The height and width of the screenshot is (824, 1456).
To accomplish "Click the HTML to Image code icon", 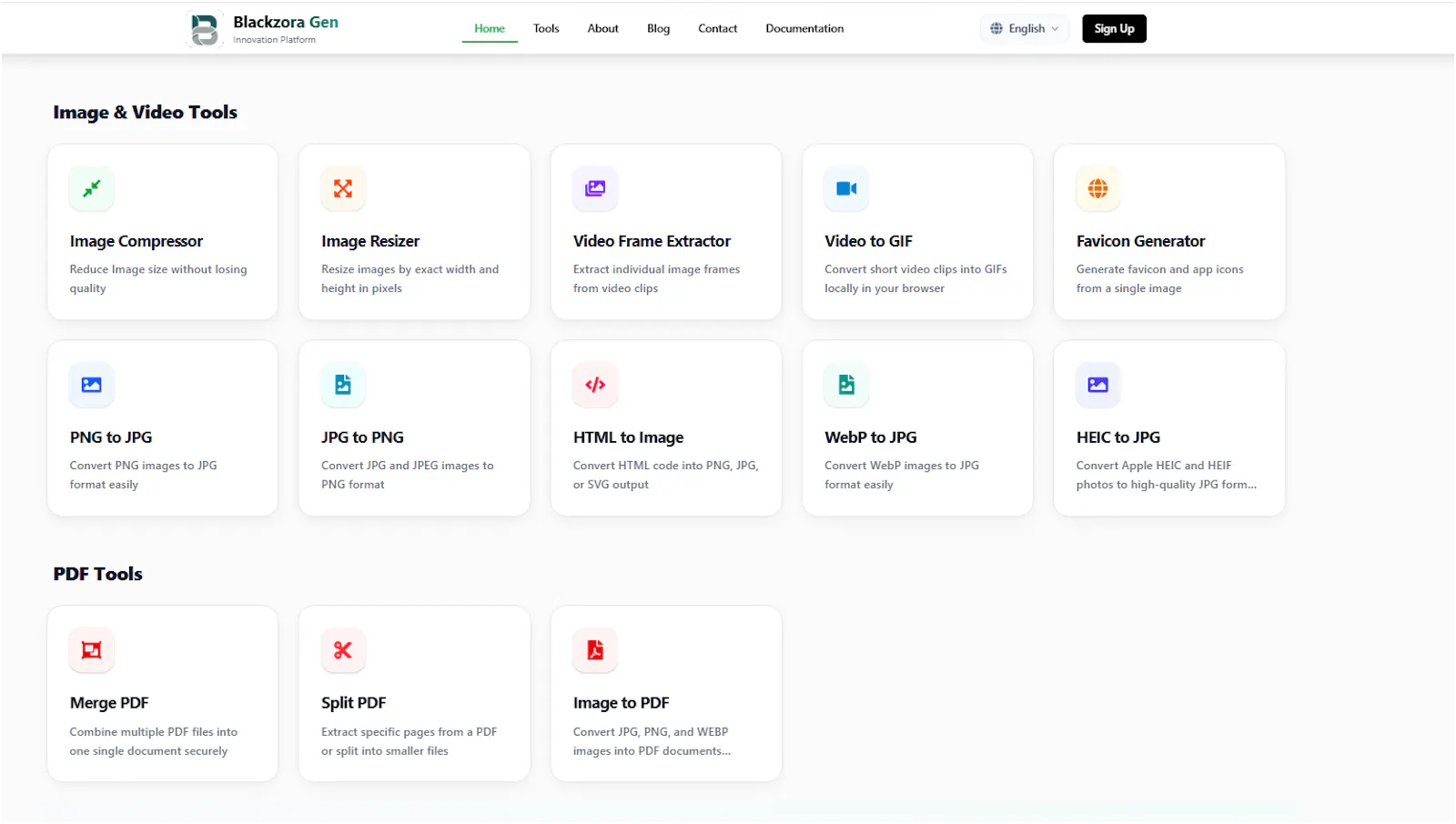I will [595, 385].
